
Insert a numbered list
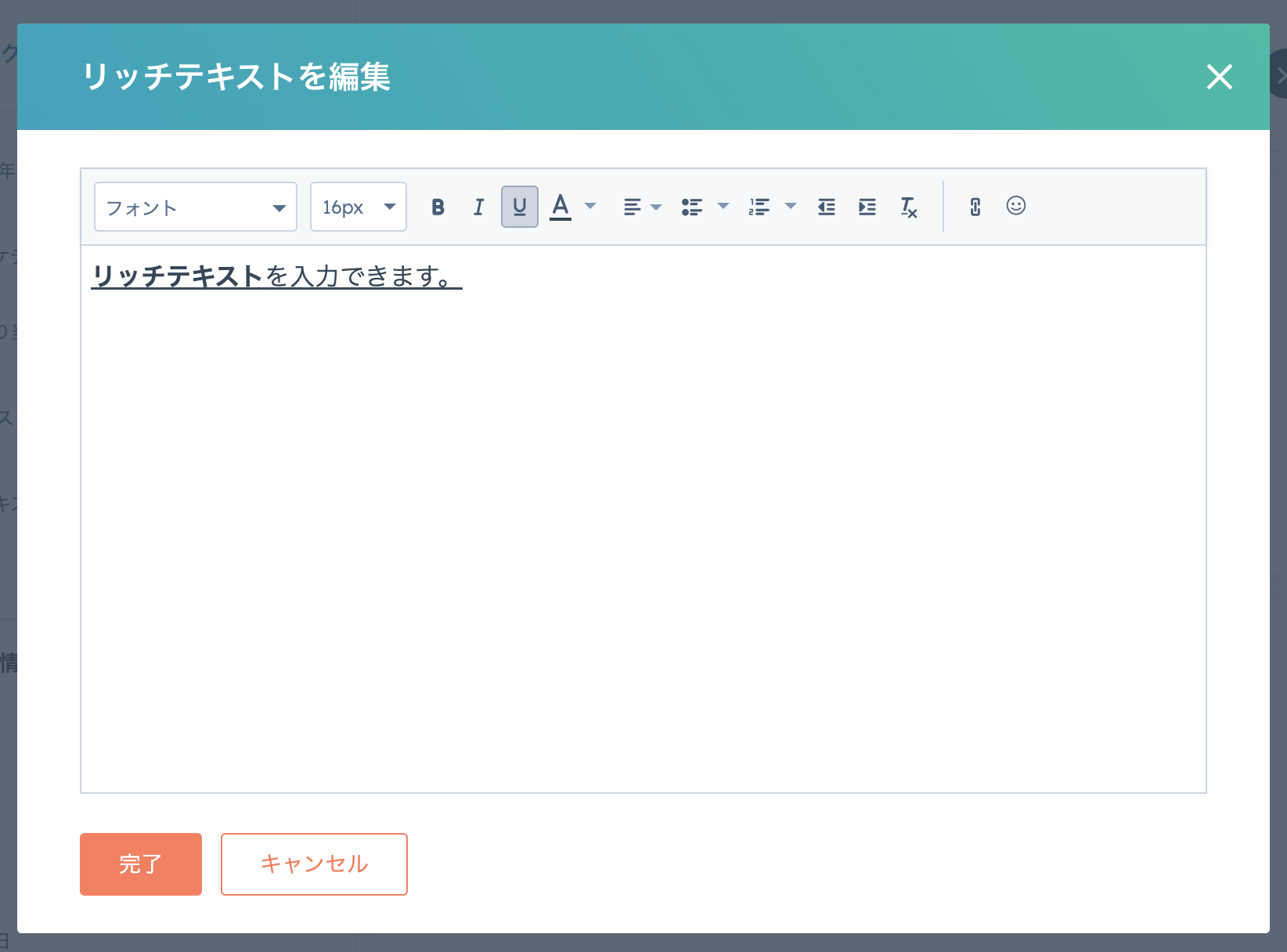point(759,207)
